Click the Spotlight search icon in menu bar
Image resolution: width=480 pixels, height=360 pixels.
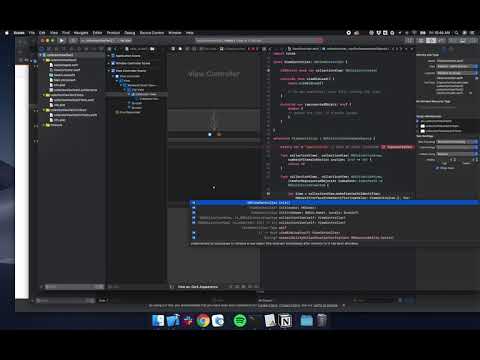[x=456, y=33]
